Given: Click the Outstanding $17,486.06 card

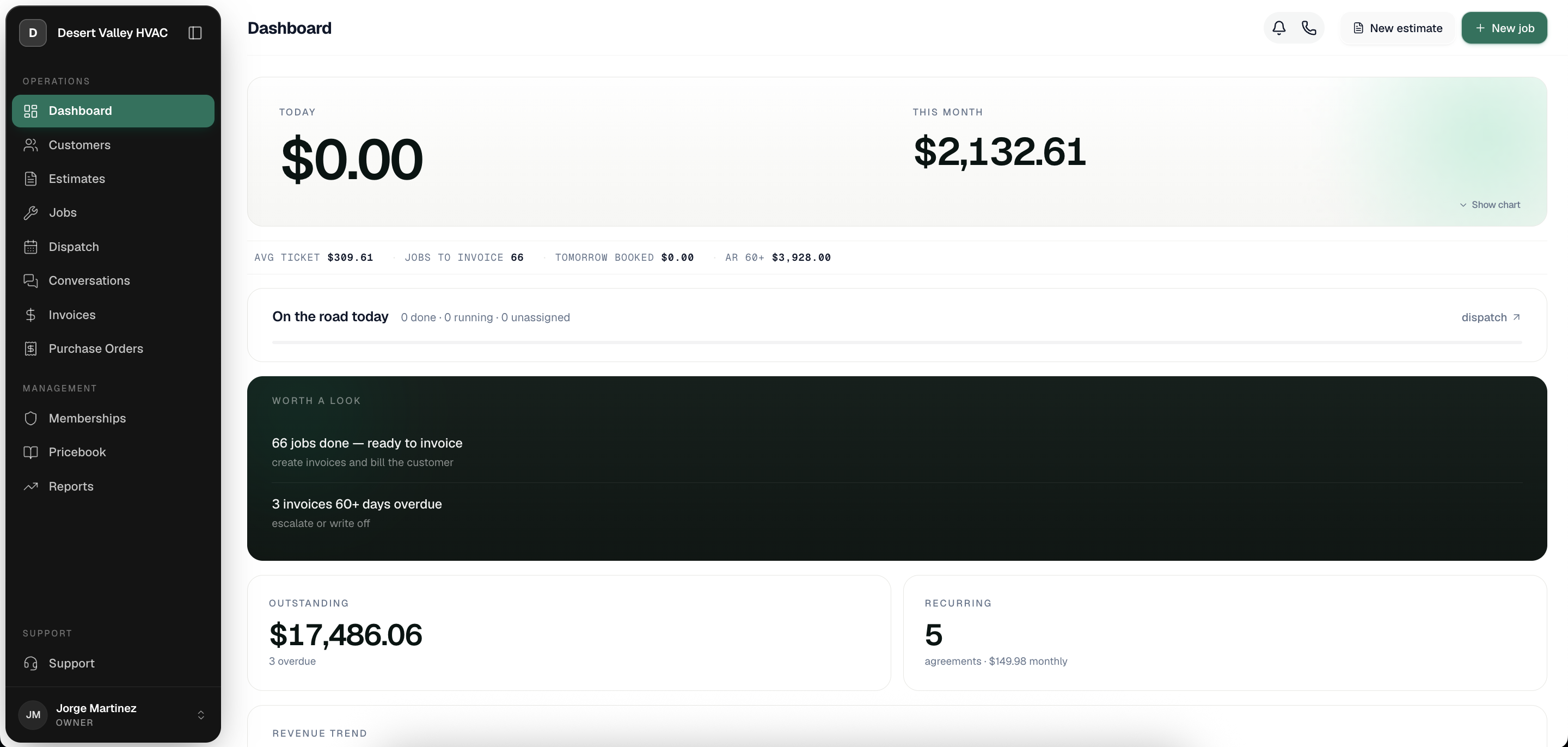Looking at the screenshot, I should 569,633.
